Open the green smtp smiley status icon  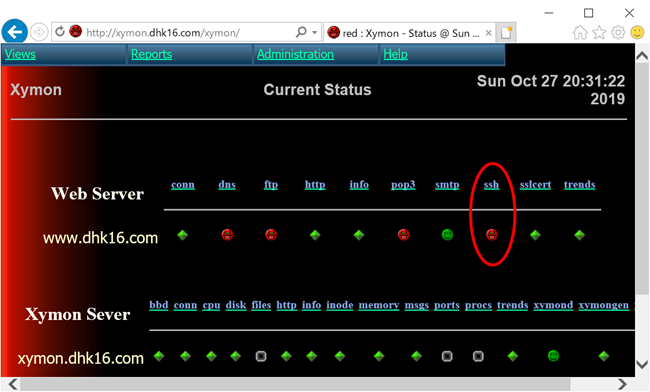click(447, 235)
